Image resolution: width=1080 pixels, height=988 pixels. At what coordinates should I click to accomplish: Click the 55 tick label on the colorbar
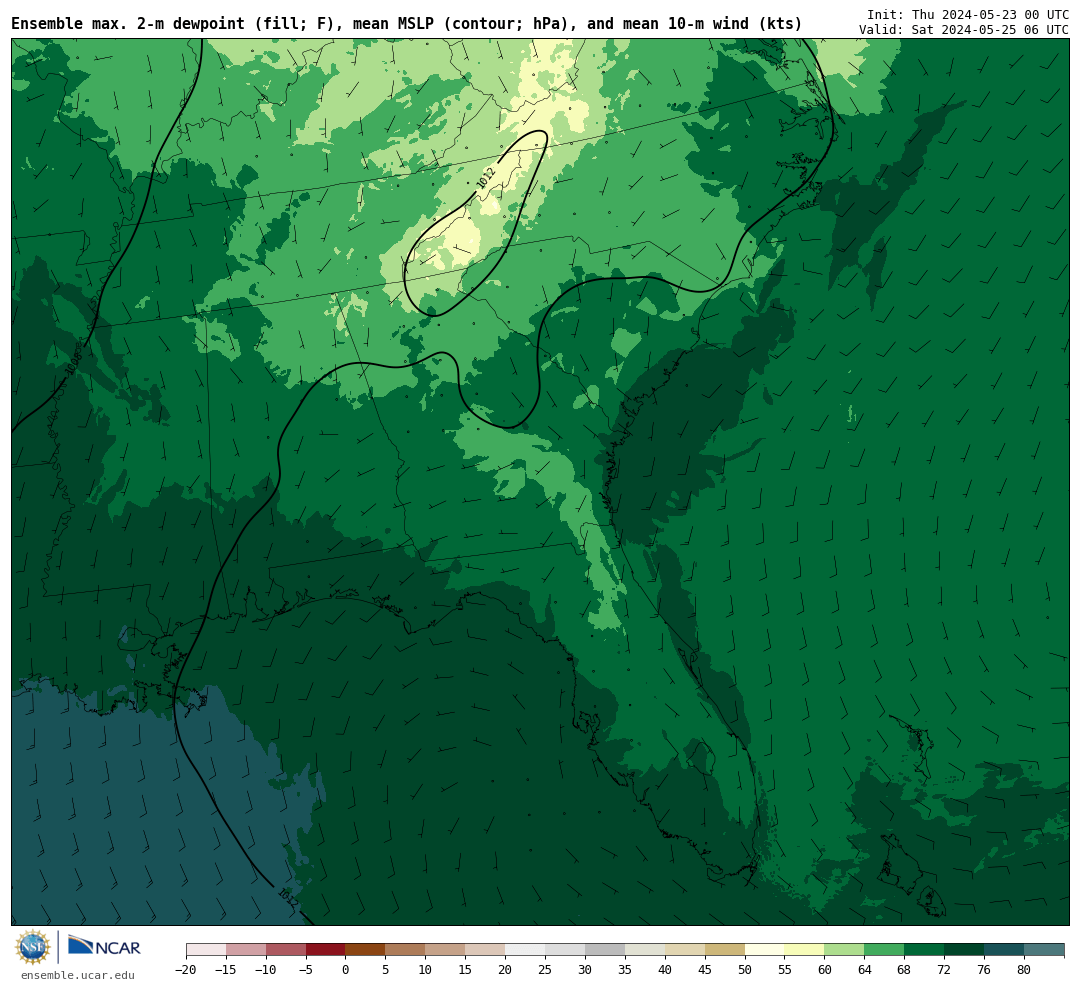(785, 970)
